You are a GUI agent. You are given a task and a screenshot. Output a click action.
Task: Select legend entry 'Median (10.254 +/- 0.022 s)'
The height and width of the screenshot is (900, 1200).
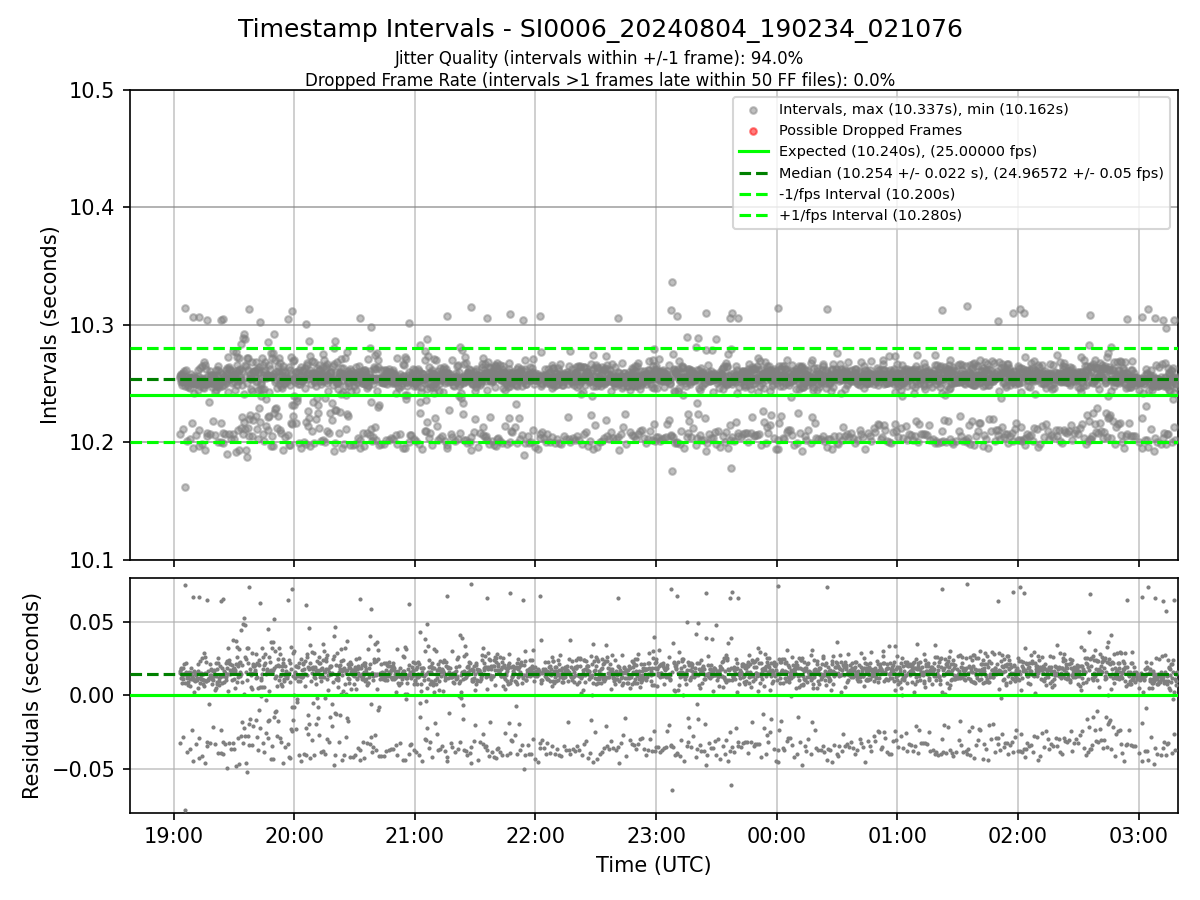click(x=971, y=173)
